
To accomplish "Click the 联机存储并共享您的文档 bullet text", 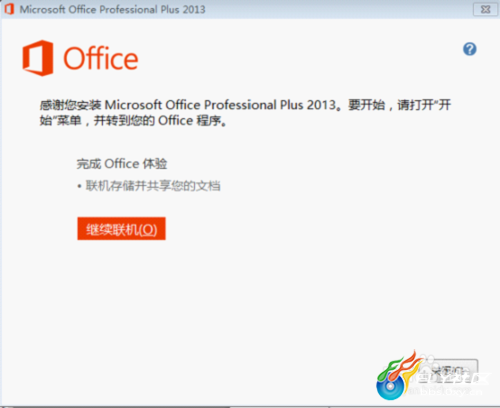I will (x=153, y=186).
